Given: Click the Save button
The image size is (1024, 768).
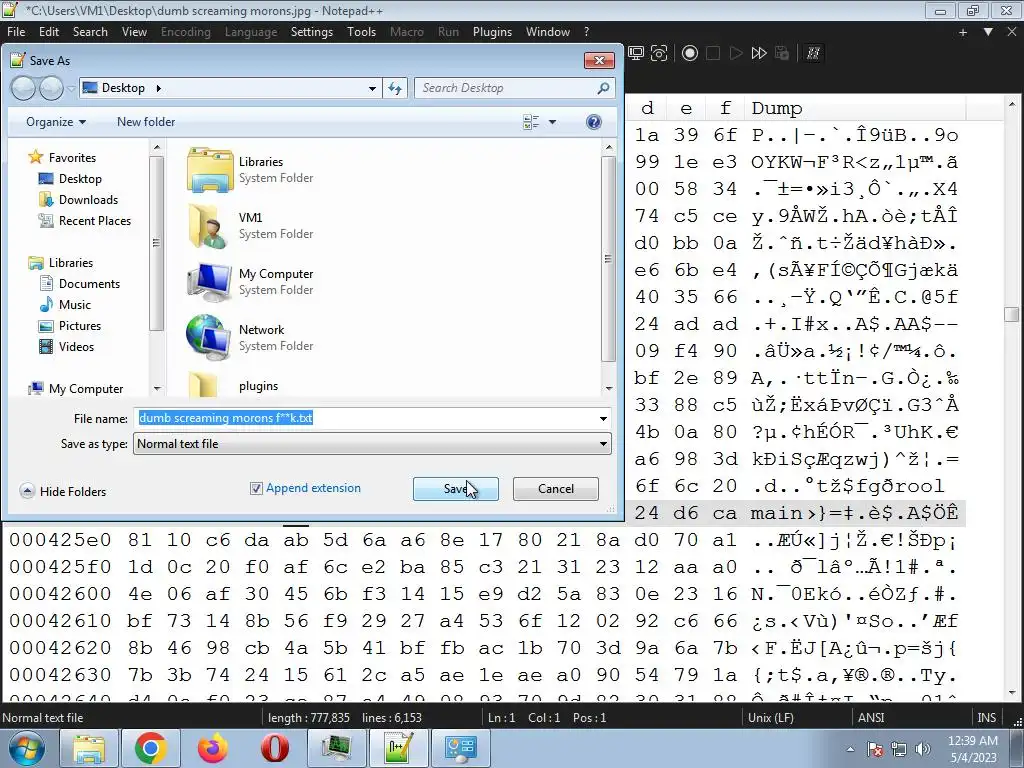Looking at the screenshot, I should click(x=455, y=489).
